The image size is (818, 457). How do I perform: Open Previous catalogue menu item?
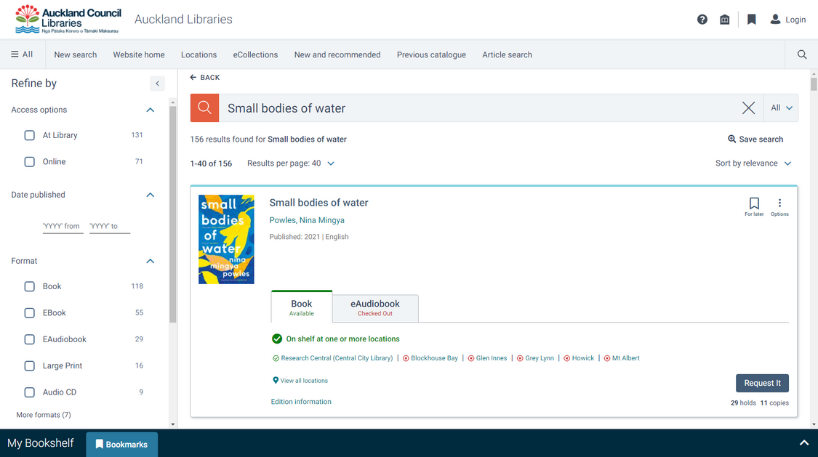click(x=431, y=55)
